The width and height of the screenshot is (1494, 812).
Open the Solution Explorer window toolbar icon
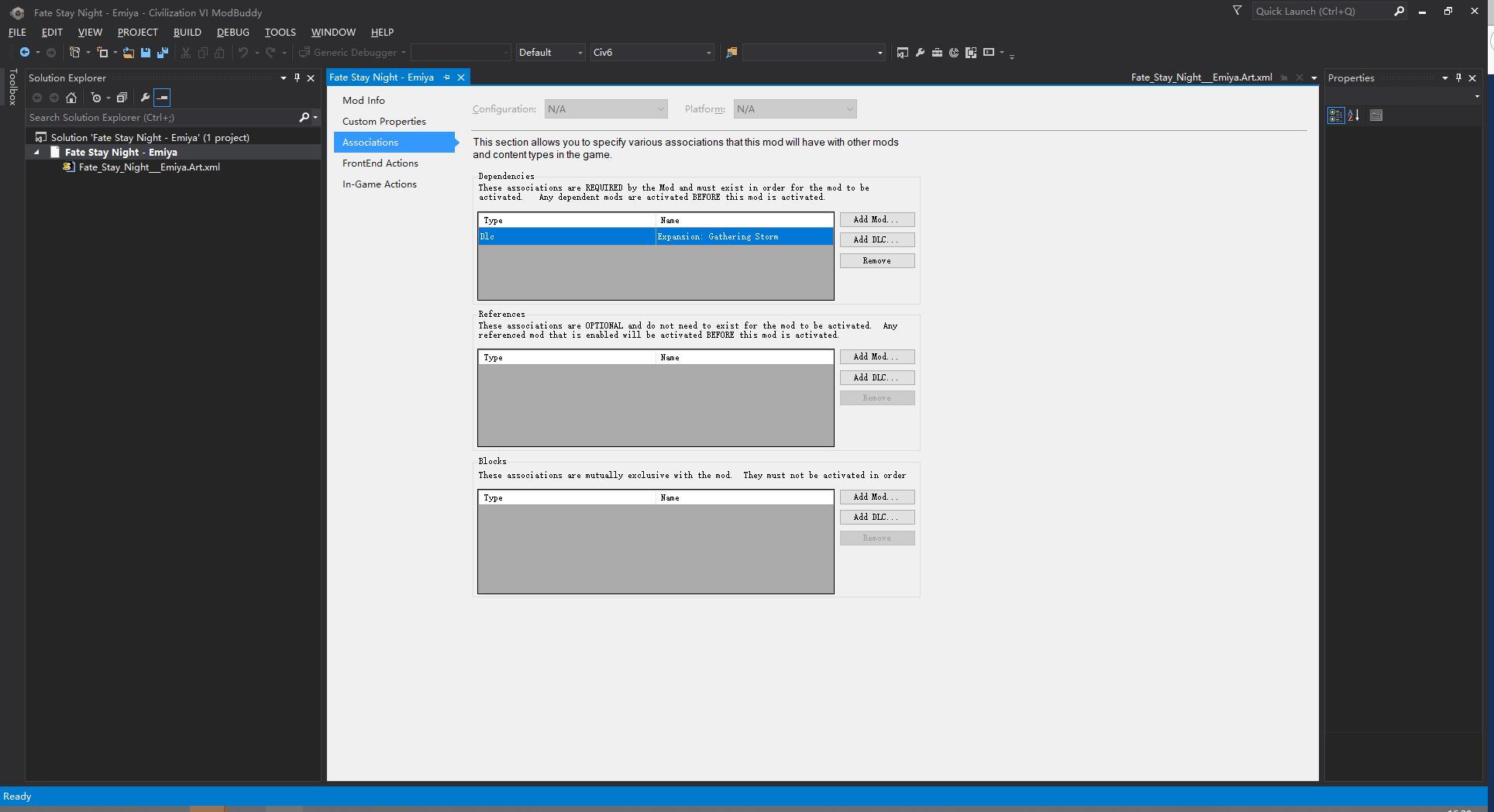tap(902, 52)
